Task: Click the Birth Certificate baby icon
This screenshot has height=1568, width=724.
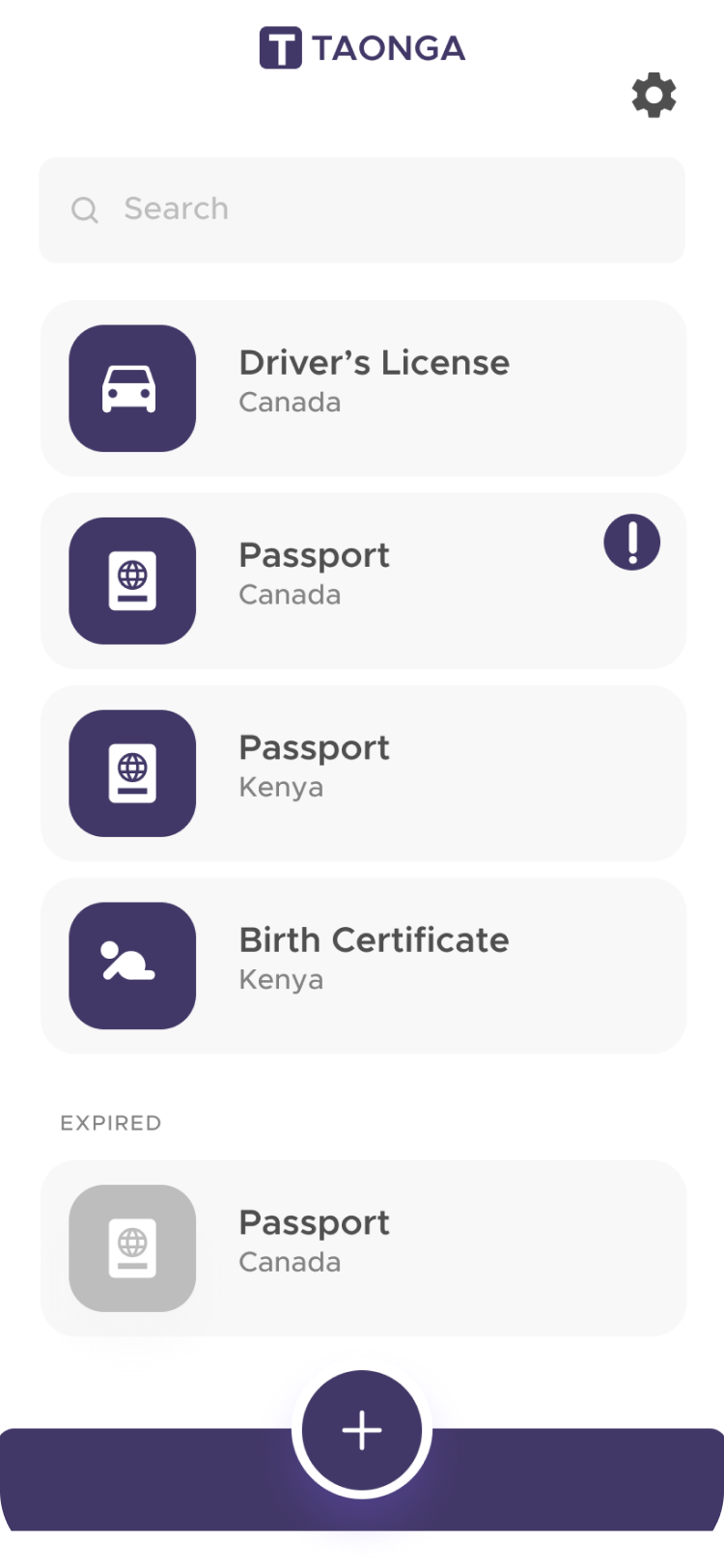Action: click(131, 965)
